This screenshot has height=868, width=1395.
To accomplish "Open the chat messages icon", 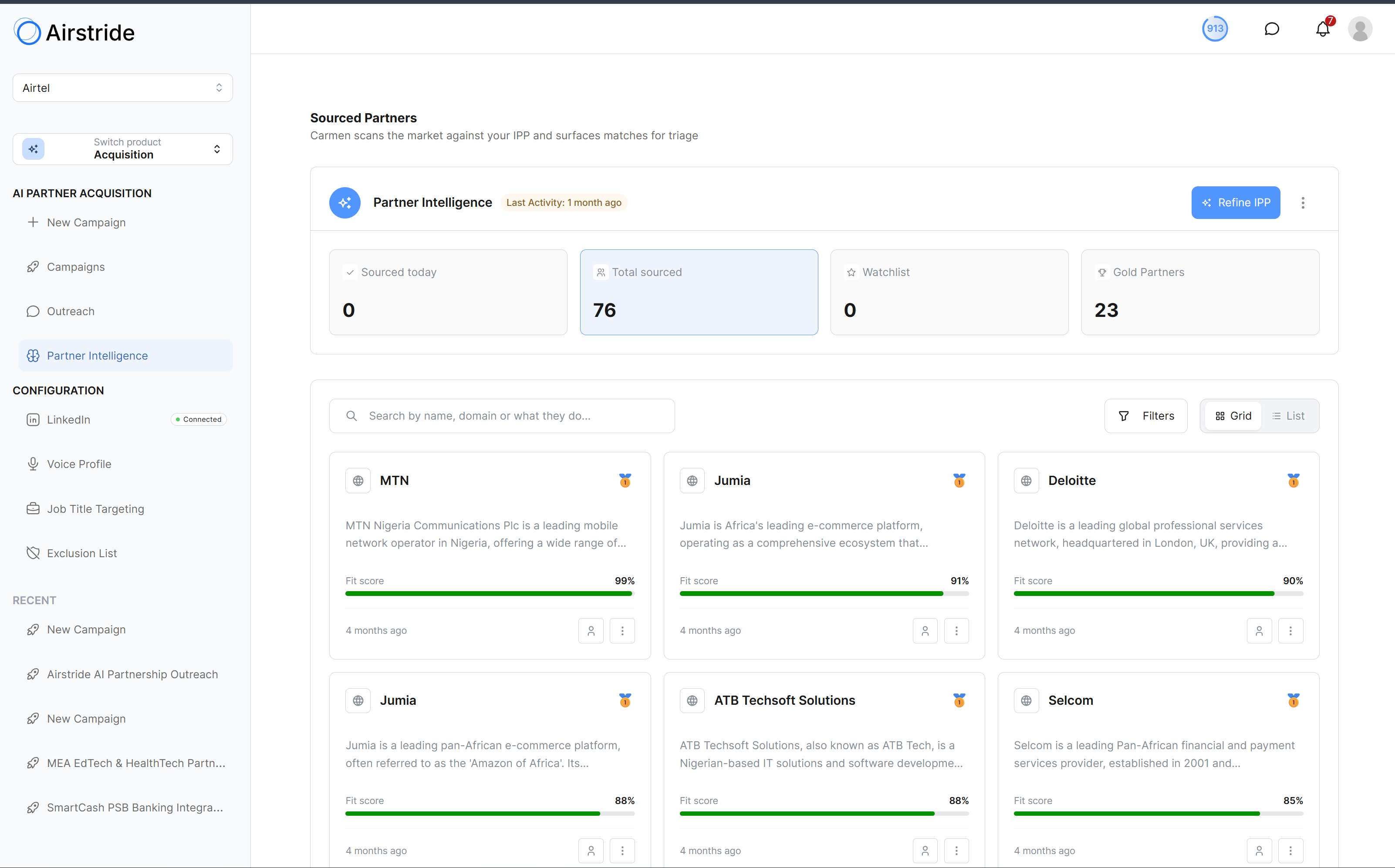I will pos(1271,29).
